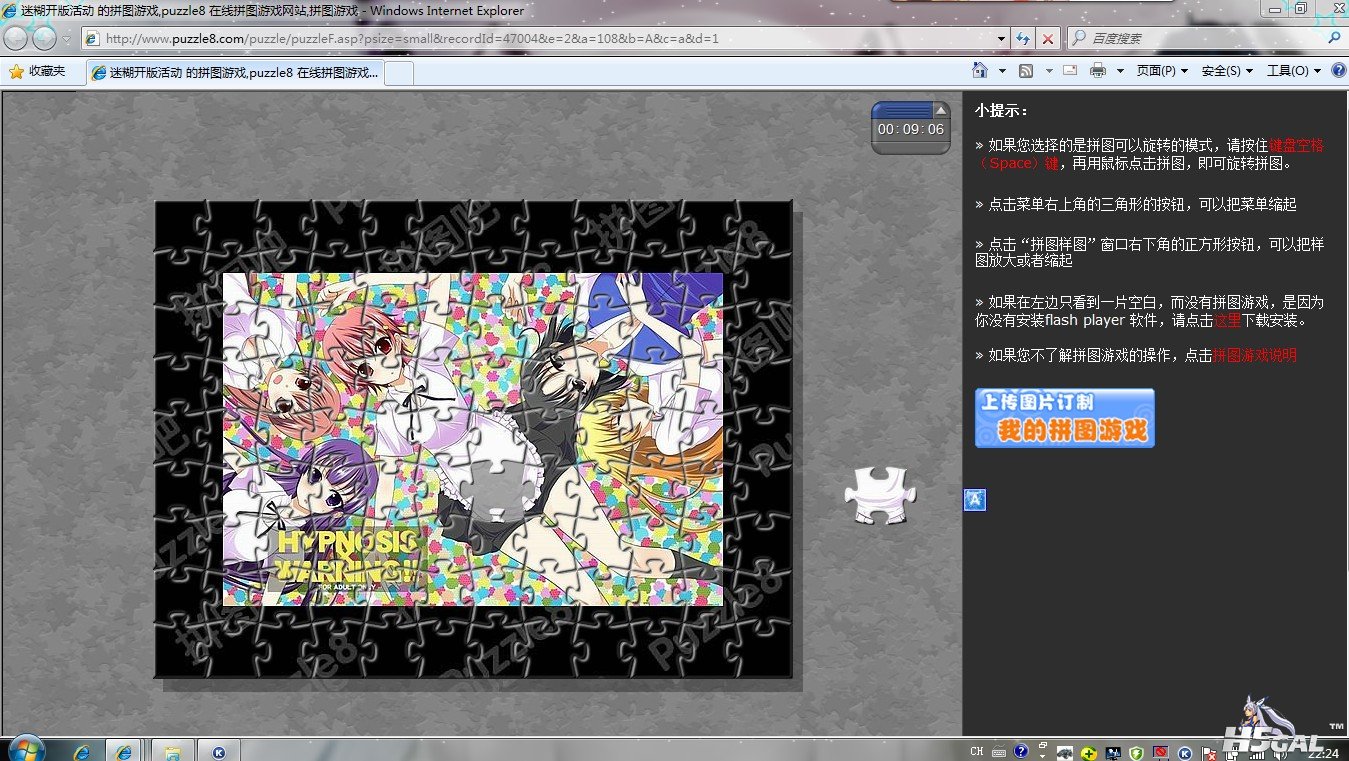Screen dimensions: 1349x761
Task: Click the small blue A icon
Action: click(975, 500)
